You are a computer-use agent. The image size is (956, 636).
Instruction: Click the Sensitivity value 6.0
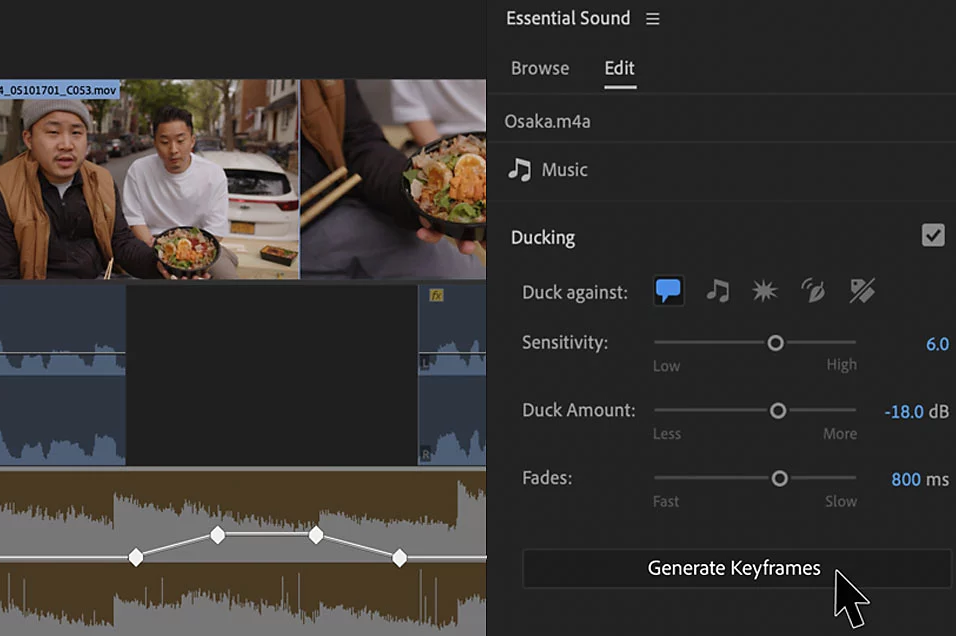936,344
